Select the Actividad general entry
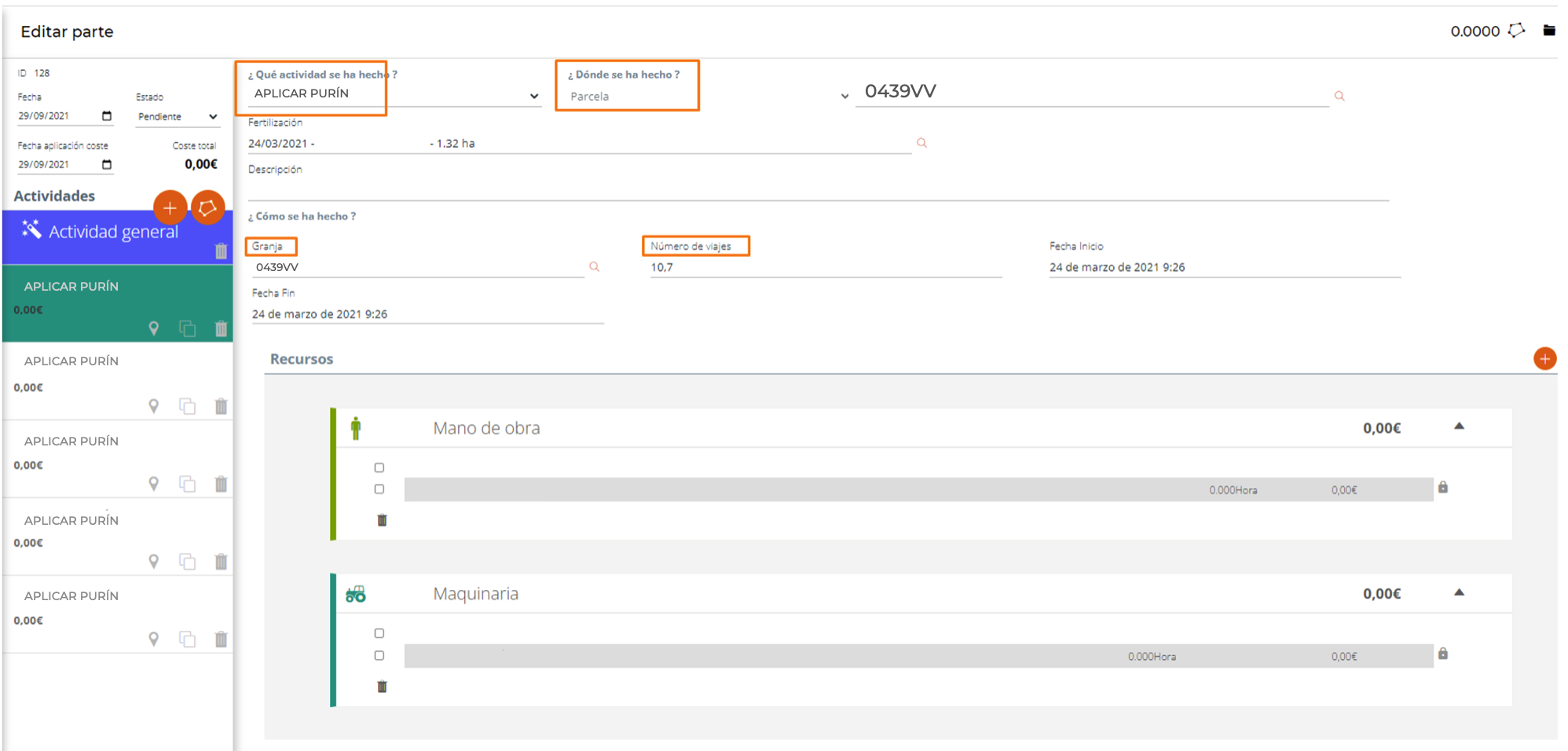The width and height of the screenshot is (1568, 751). pos(118,237)
